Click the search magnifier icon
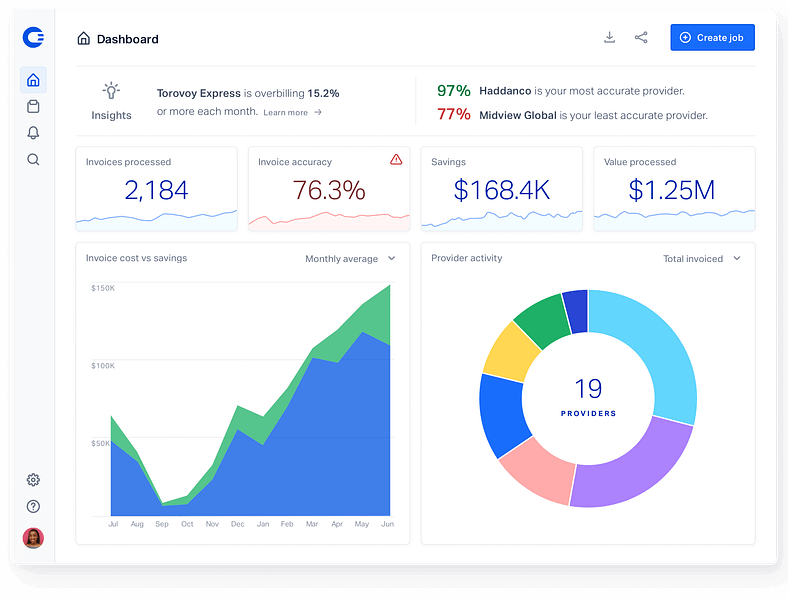788x600 pixels. pyautogui.click(x=33, y=159)
